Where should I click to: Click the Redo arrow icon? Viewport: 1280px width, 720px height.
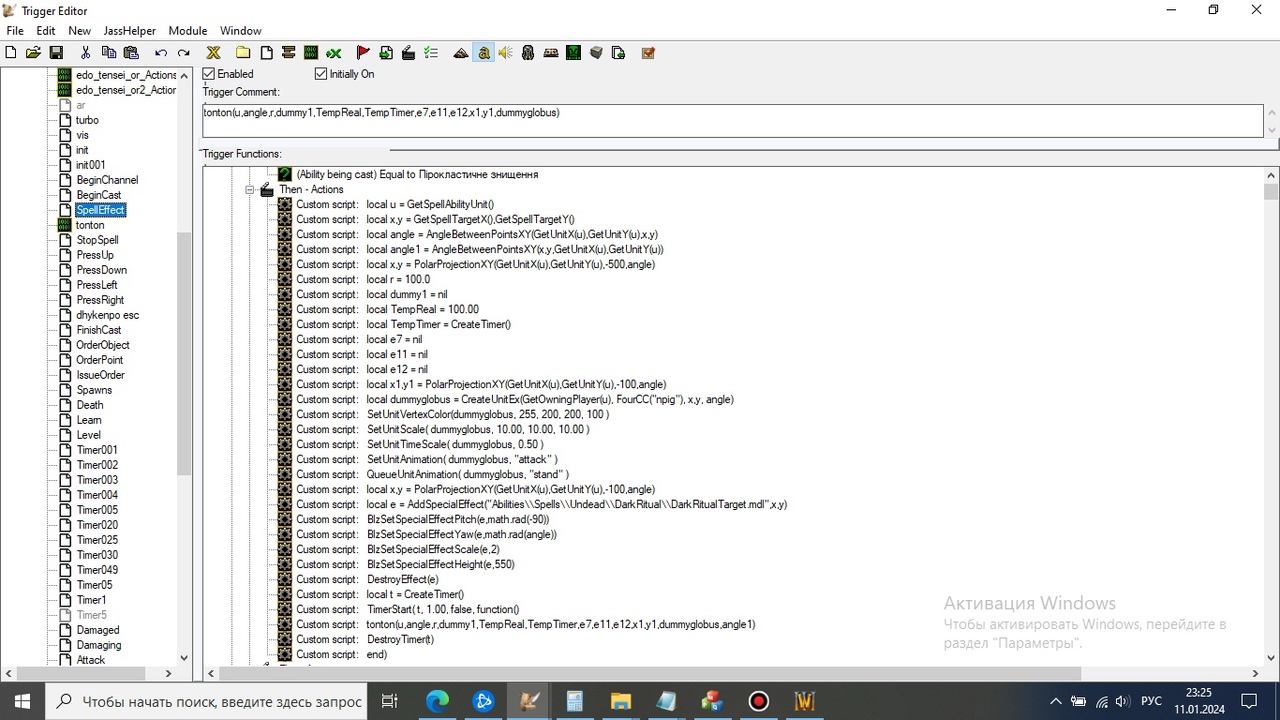183,53
